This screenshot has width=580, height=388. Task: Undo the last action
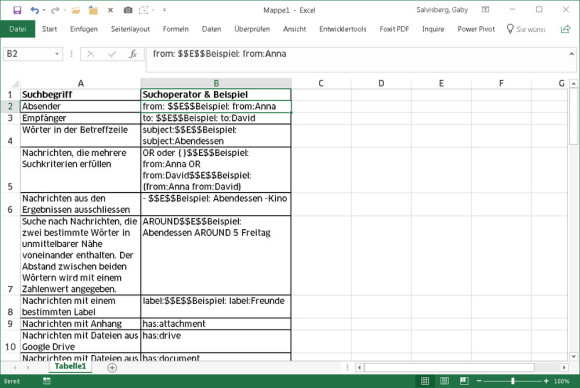click(34, 10)
